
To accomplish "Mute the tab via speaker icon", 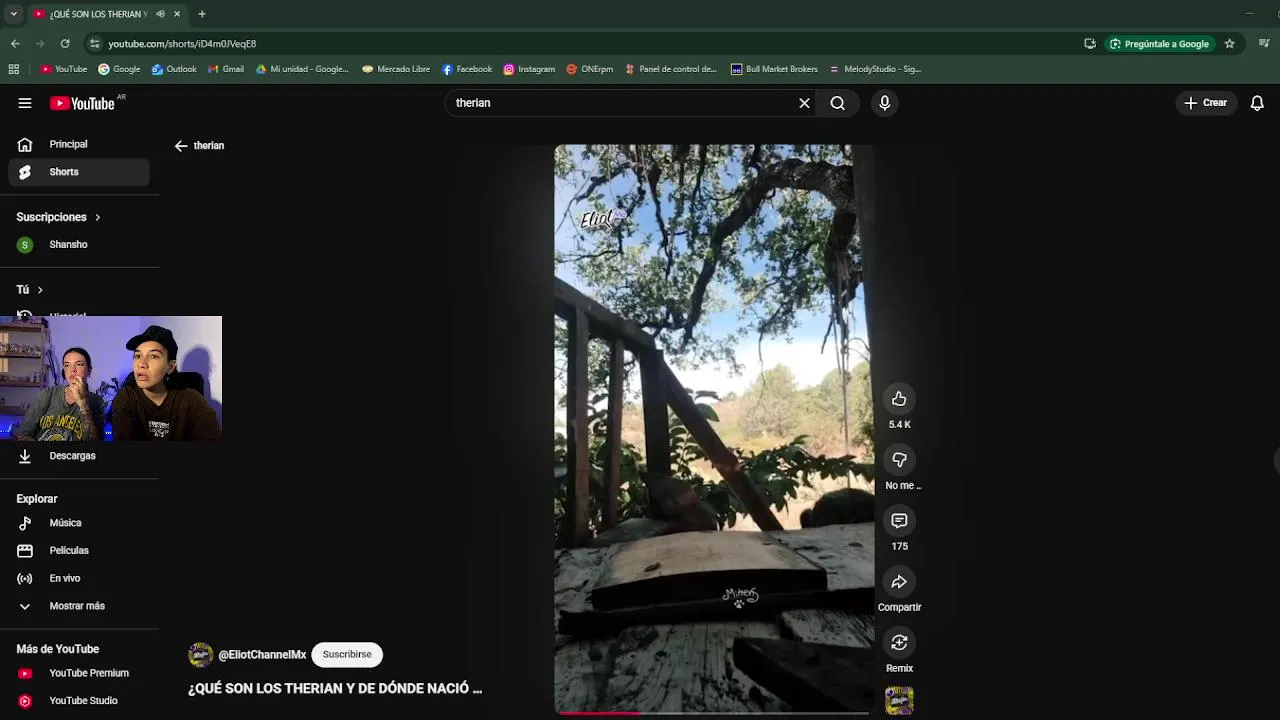I will point(160,14).
